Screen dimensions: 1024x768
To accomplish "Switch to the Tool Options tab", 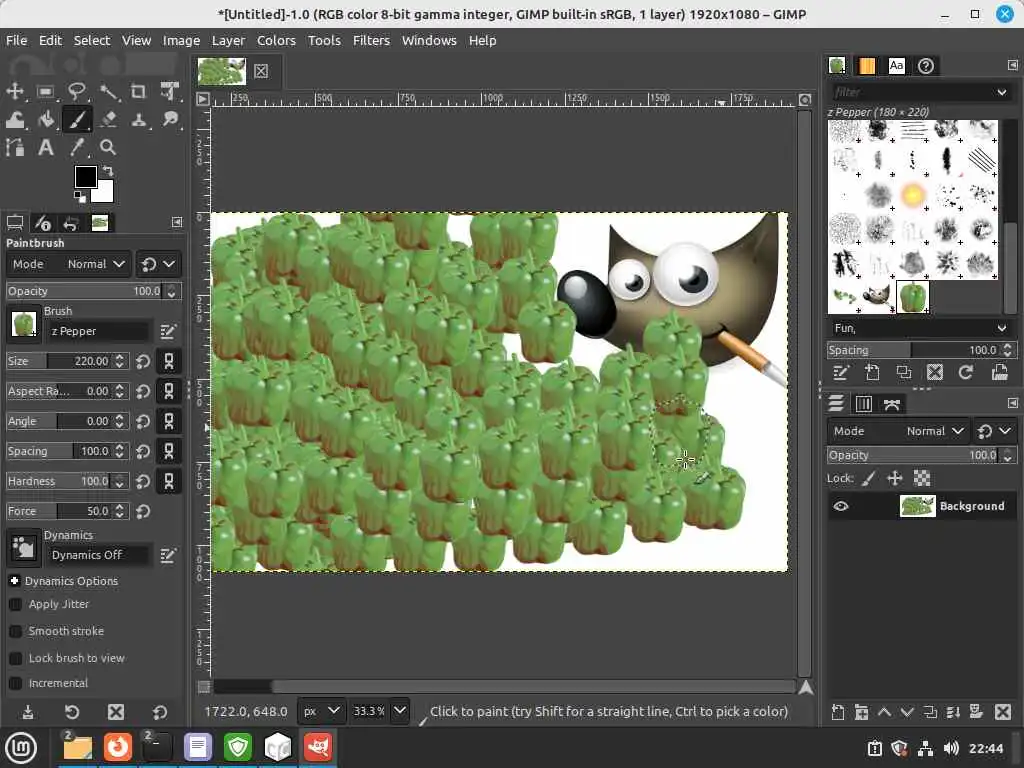I will (15, 223).
